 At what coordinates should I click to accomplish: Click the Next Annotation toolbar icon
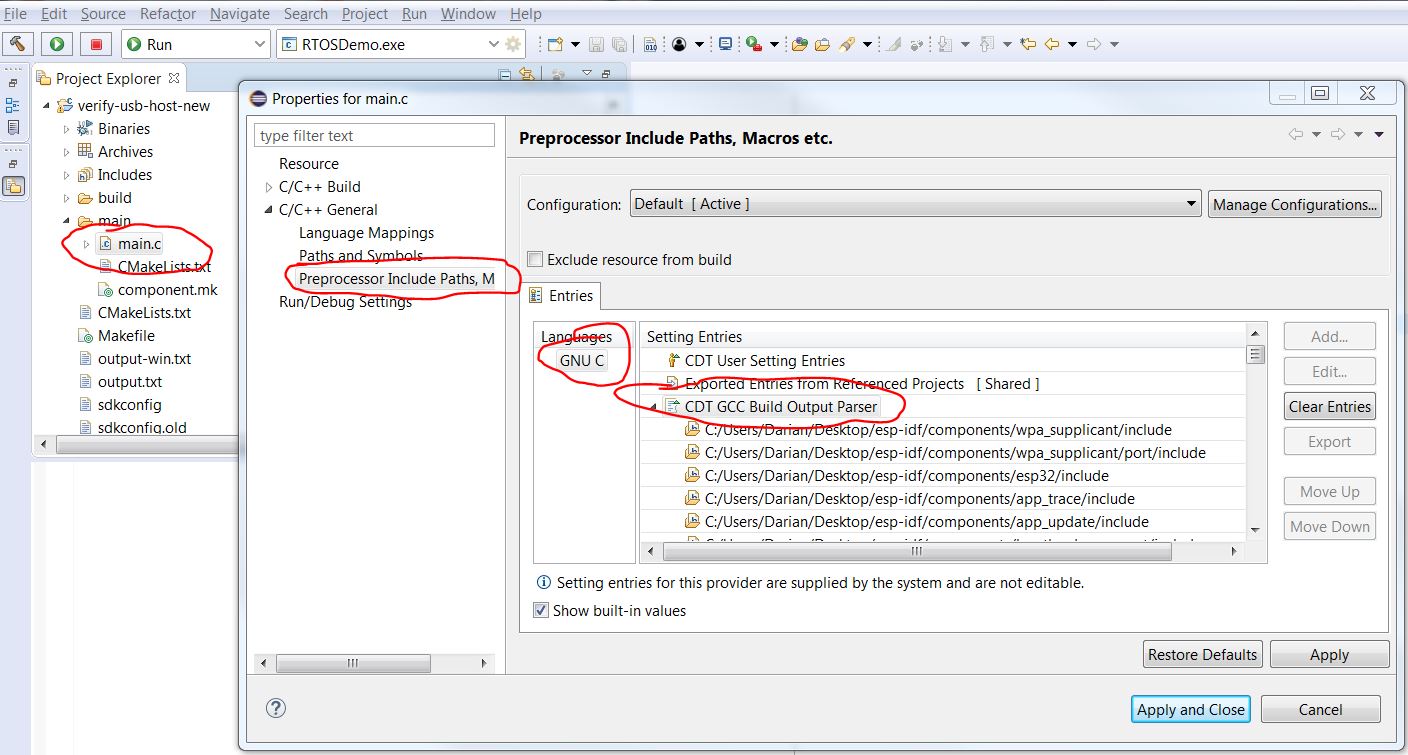point(946,44)
